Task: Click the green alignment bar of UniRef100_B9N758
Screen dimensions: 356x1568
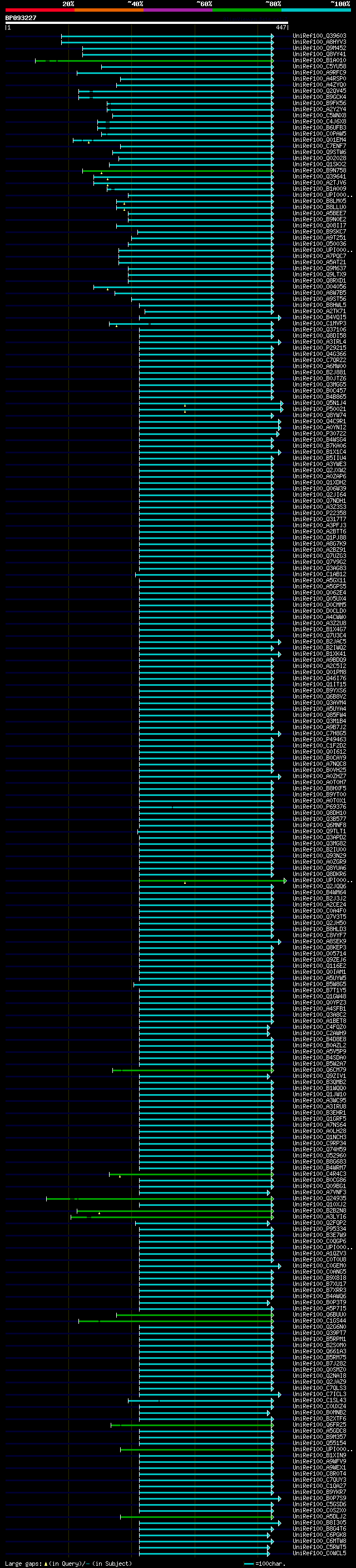Action: click(179, 171)
